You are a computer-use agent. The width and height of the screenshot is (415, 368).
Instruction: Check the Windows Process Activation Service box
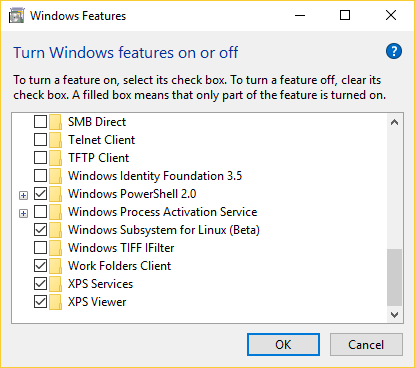[40, 212]
